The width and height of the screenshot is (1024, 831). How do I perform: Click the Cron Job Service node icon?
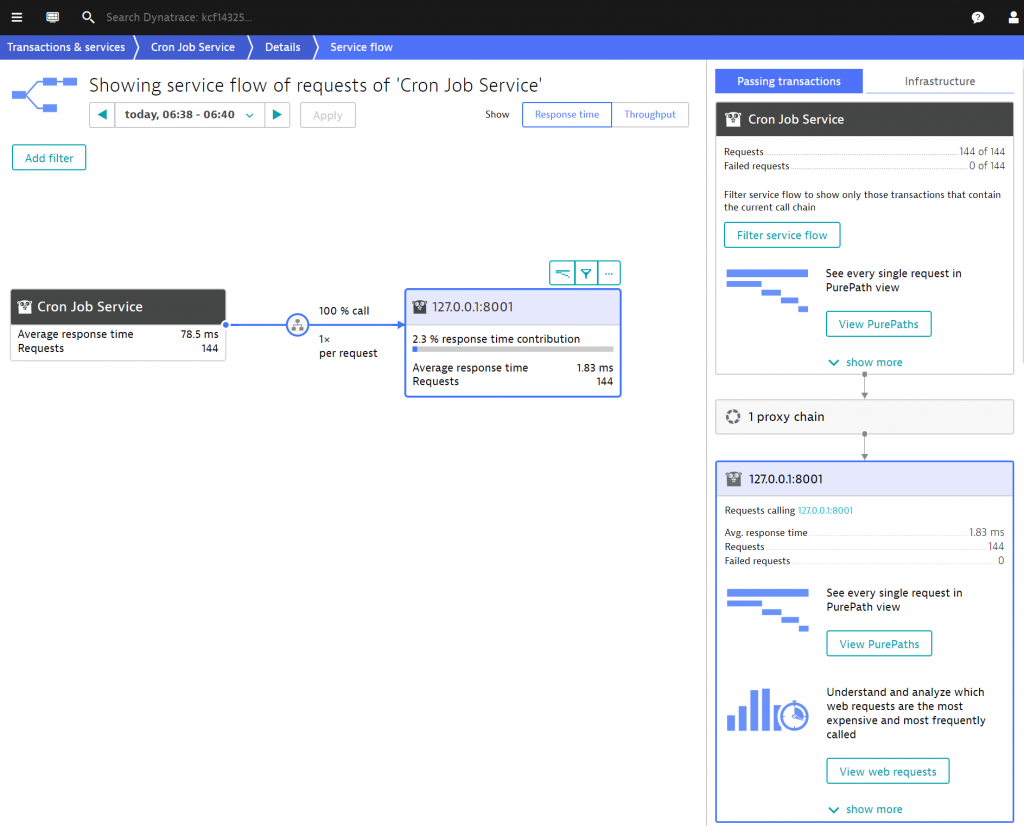point(25,306)
